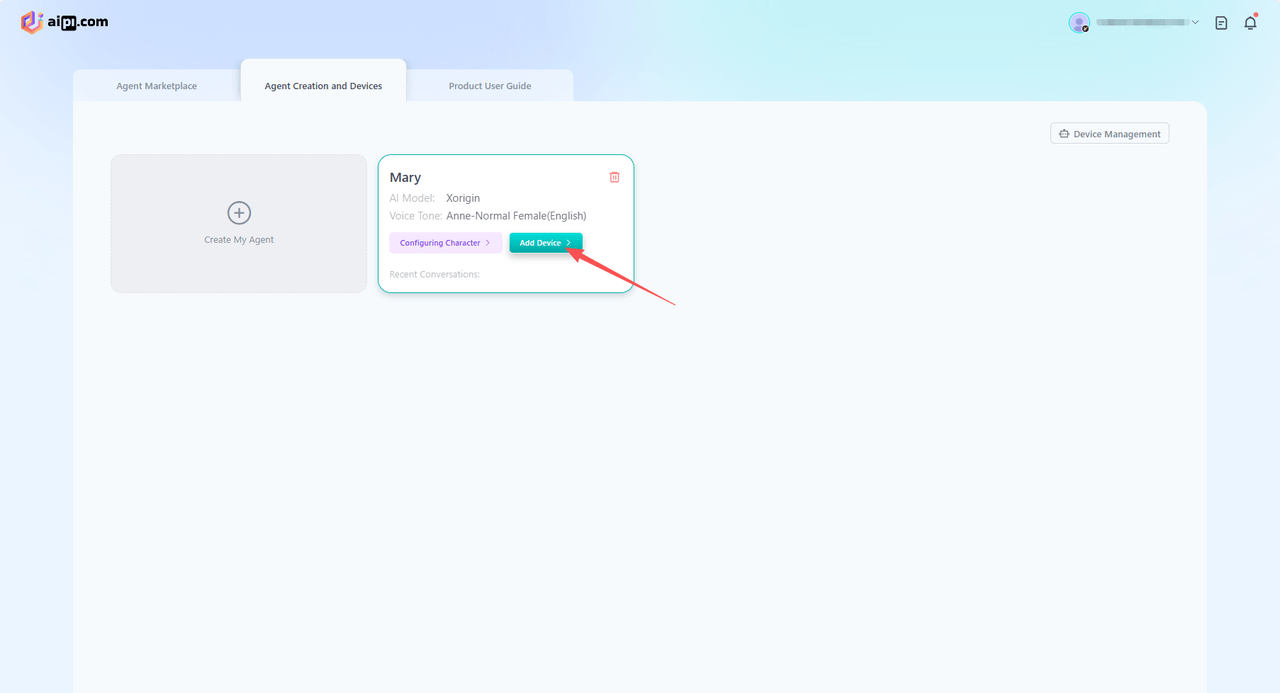
Task: Click the plus icon to create agent
Action: 239,212
